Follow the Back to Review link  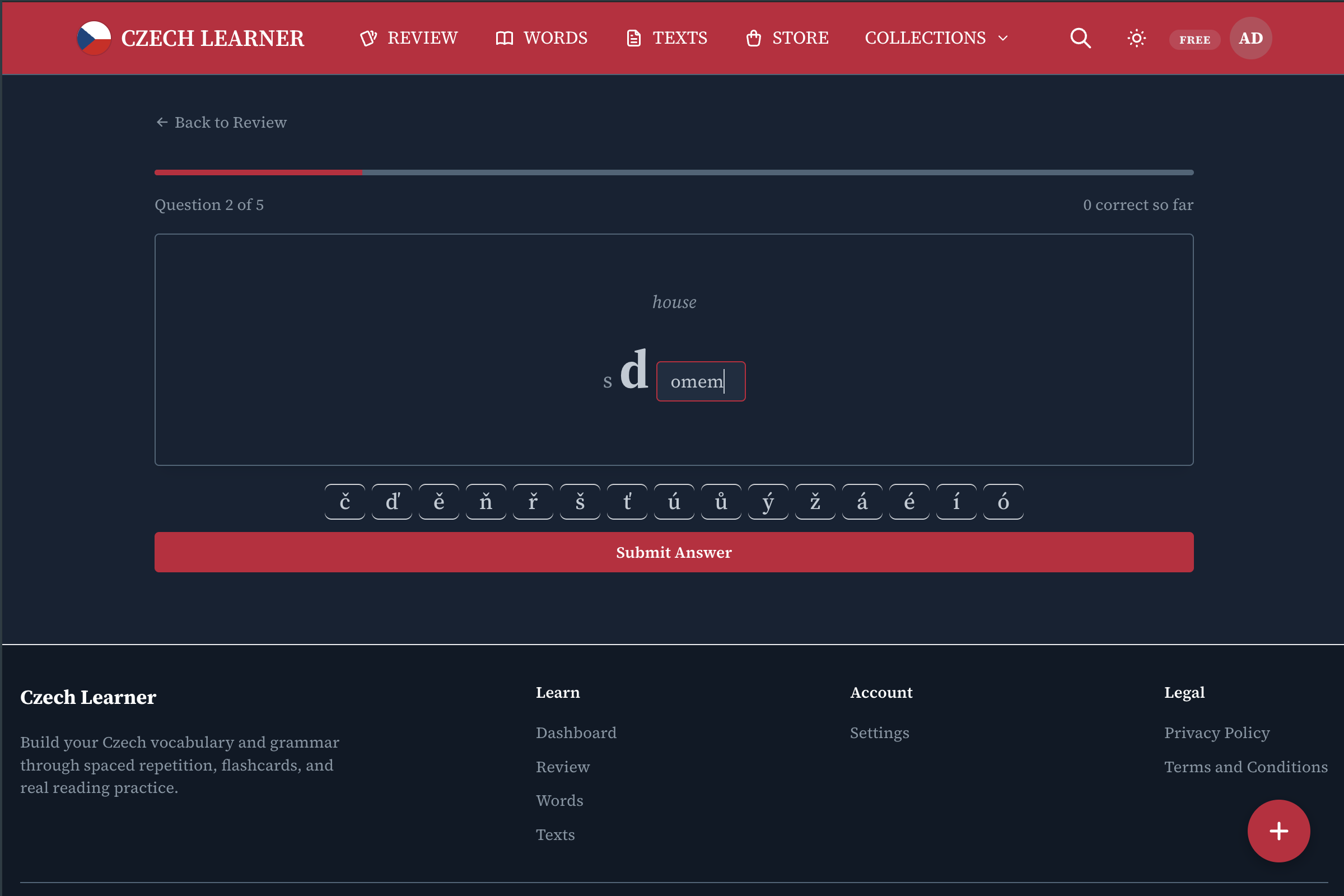(x=222, y=122)
